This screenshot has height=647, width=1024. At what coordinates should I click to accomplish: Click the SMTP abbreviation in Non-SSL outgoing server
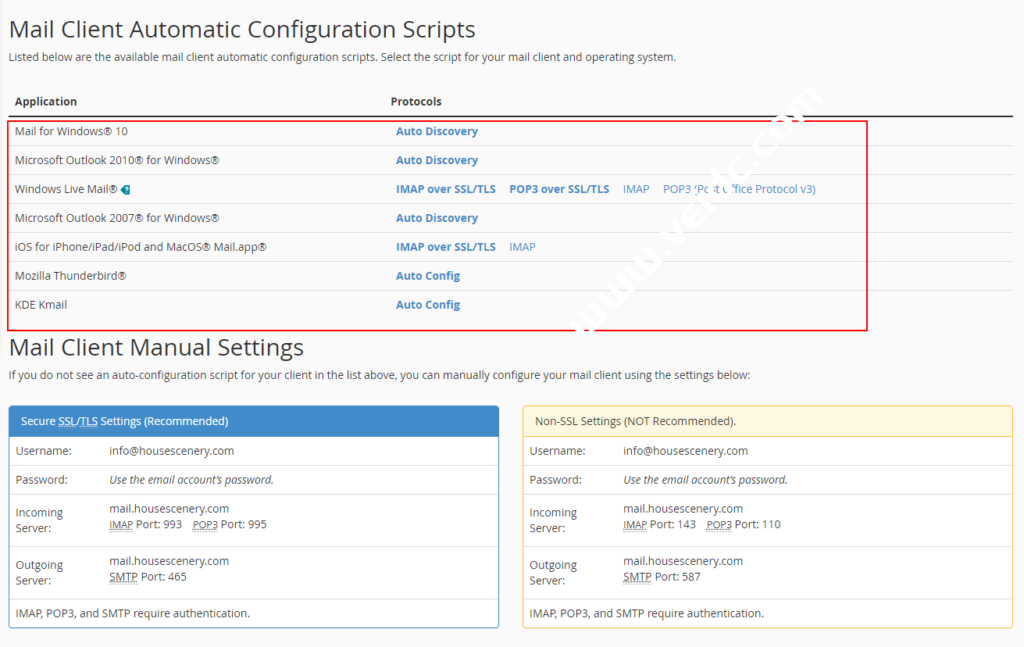[637, 577]
